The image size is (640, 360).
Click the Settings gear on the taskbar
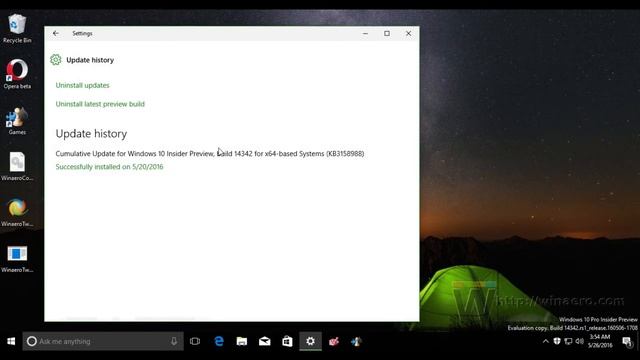click(x=310, y=341)
